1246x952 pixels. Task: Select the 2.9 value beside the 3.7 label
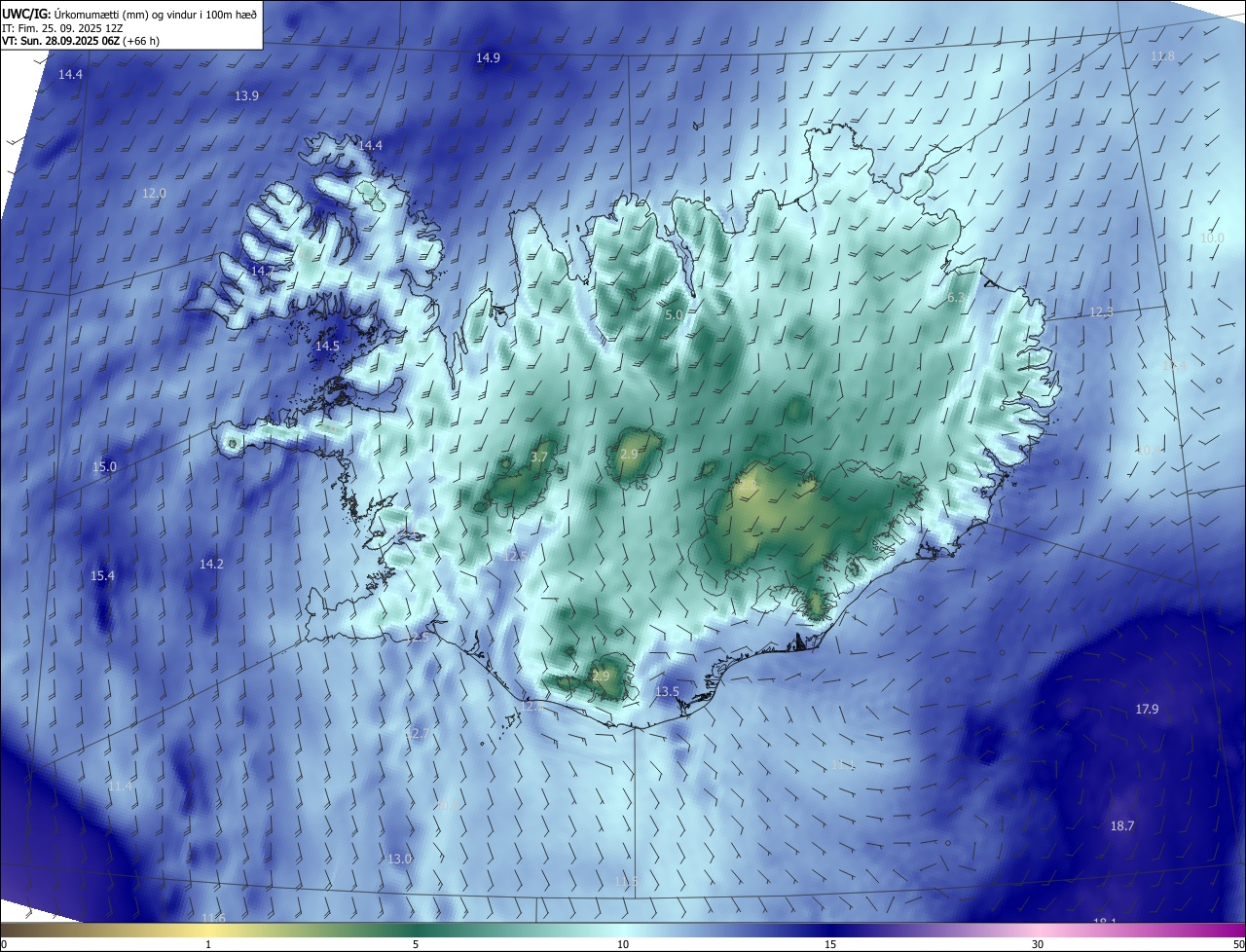629,454
